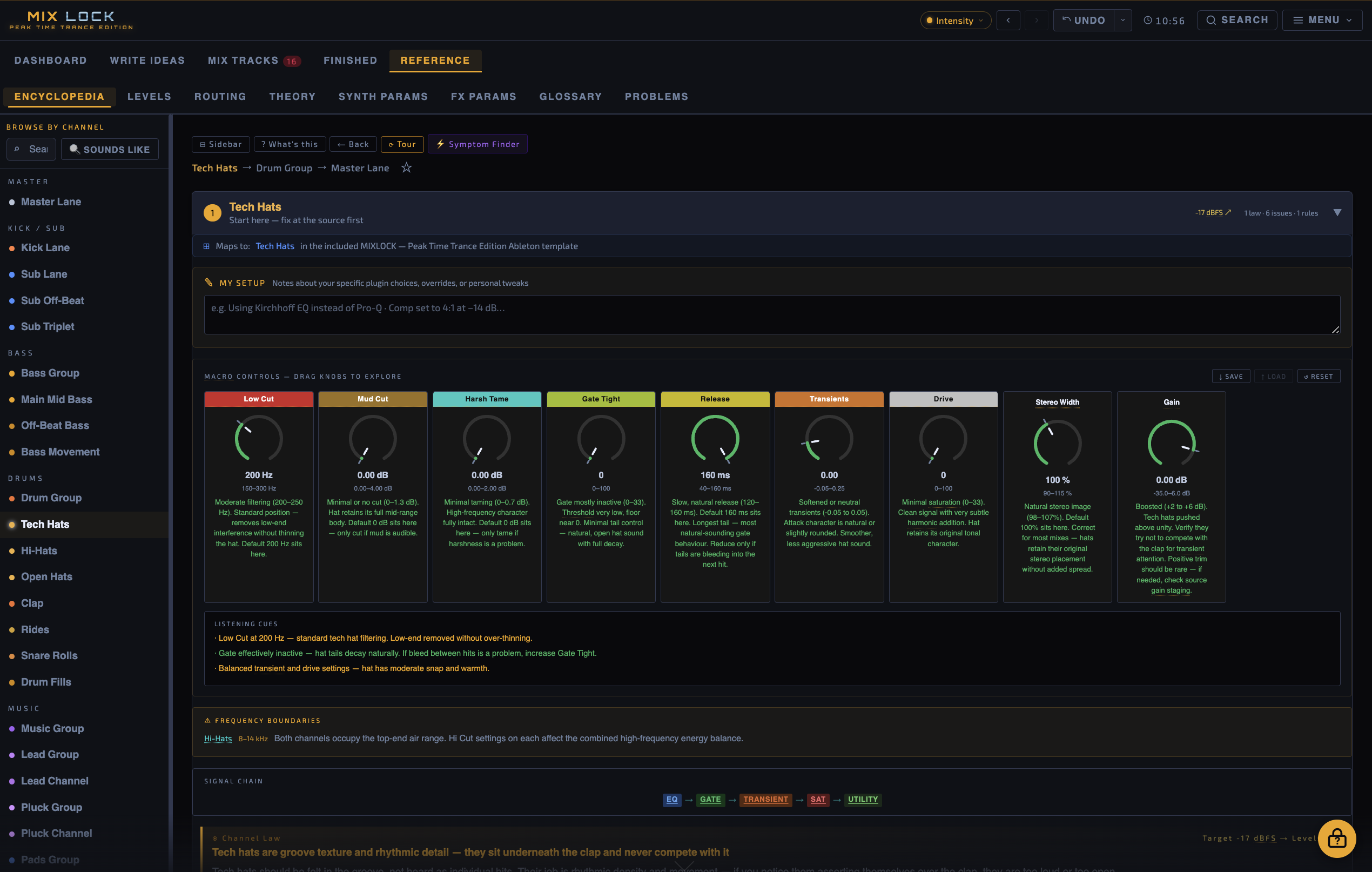Expand the Undo history dropdown arrow
This screenshot has width=1372, height=872.
[x=1122, y=21]
